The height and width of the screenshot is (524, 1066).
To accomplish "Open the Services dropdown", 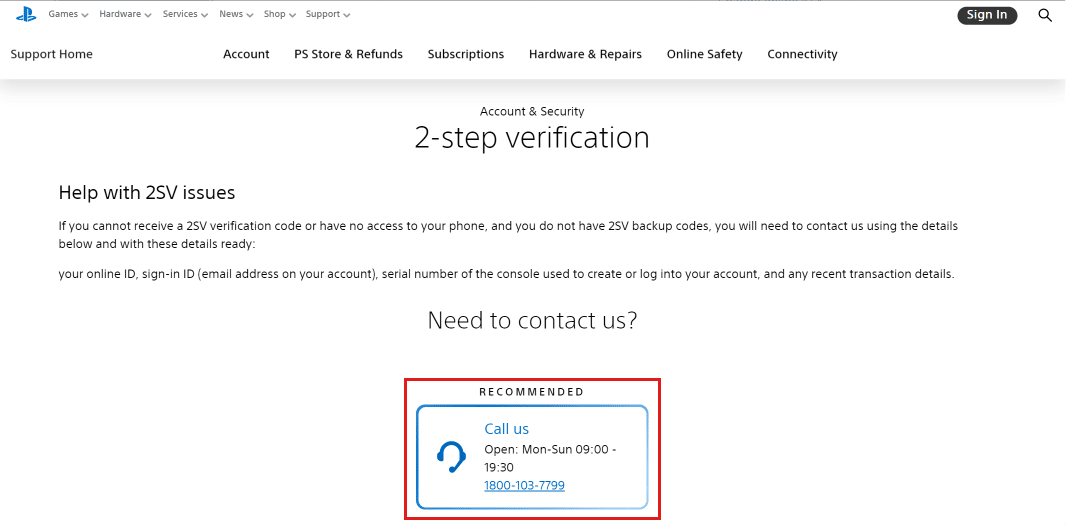I will pos(186,14).
